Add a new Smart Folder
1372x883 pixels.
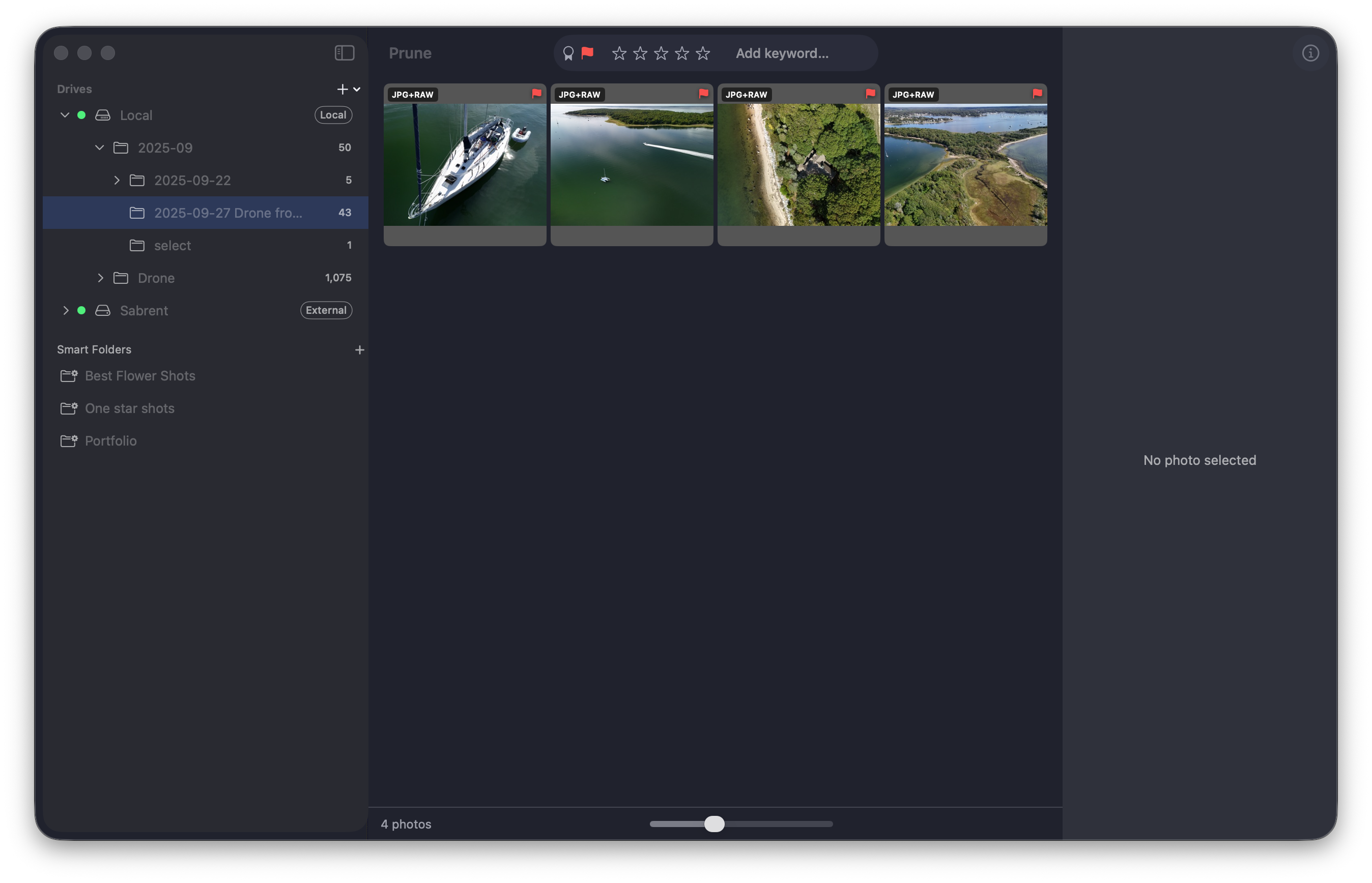click(x=359, y=350)
